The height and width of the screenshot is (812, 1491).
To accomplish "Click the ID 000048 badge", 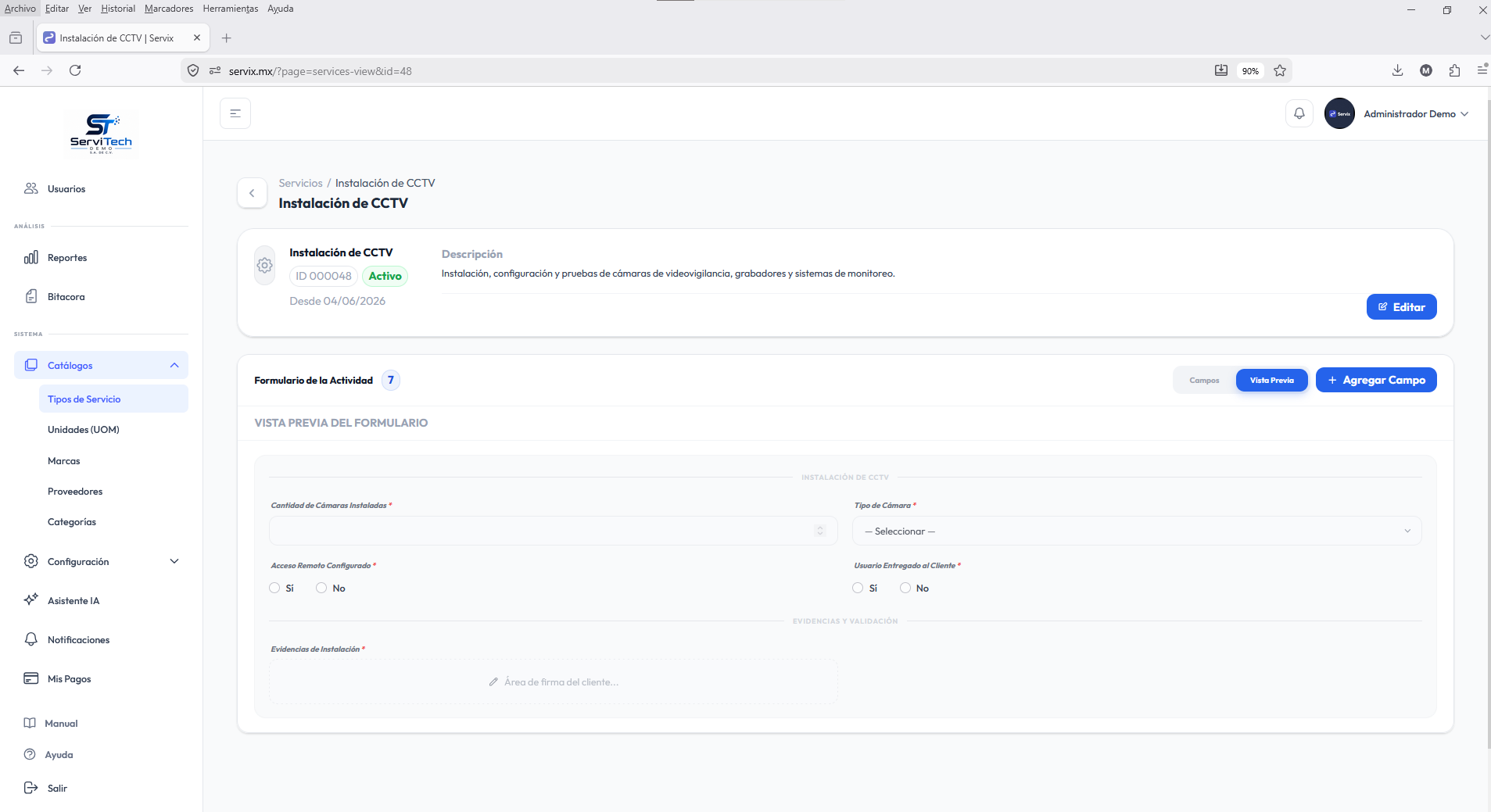I will (324, 276).
